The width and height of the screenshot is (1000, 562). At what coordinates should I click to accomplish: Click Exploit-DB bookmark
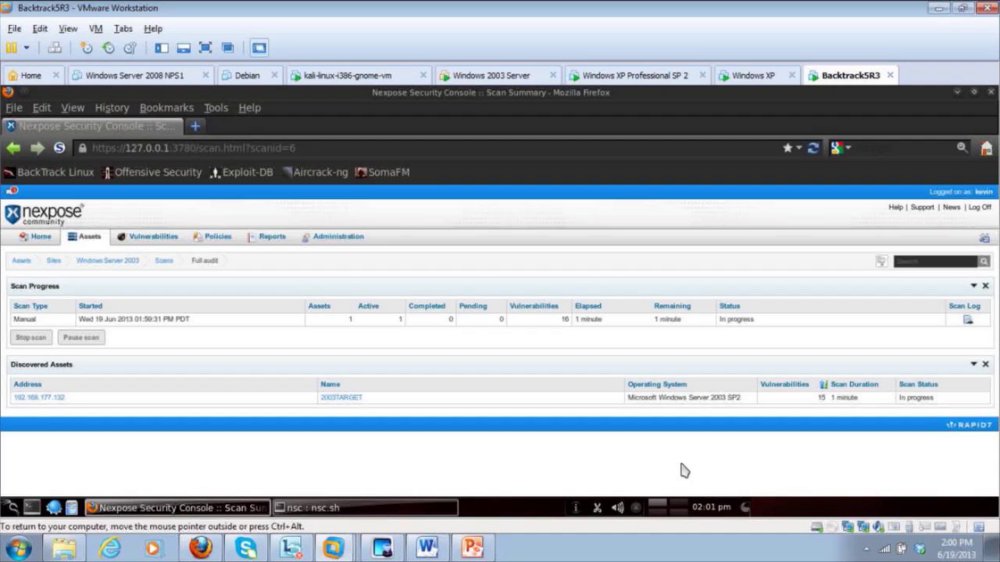242,172
